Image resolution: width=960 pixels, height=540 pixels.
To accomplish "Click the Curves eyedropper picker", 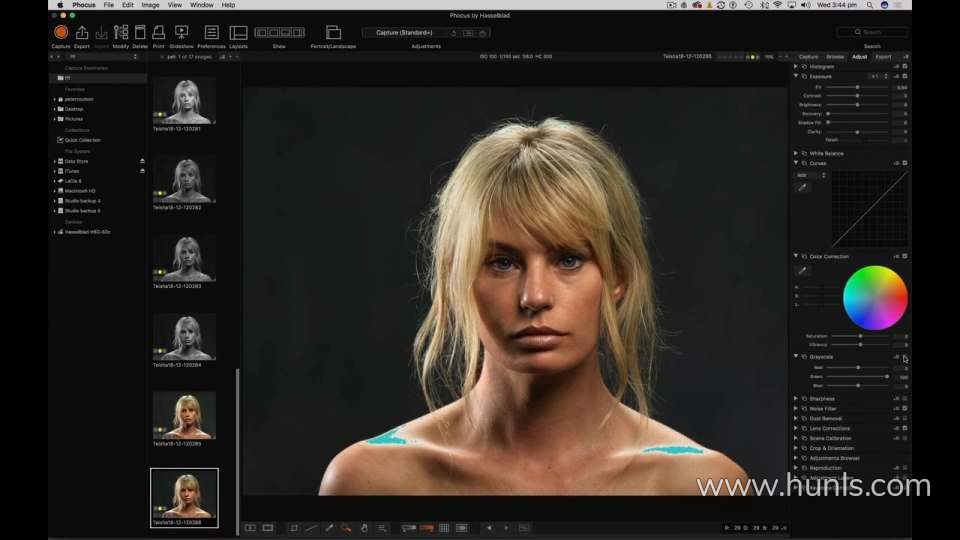I will pos(802,187).
